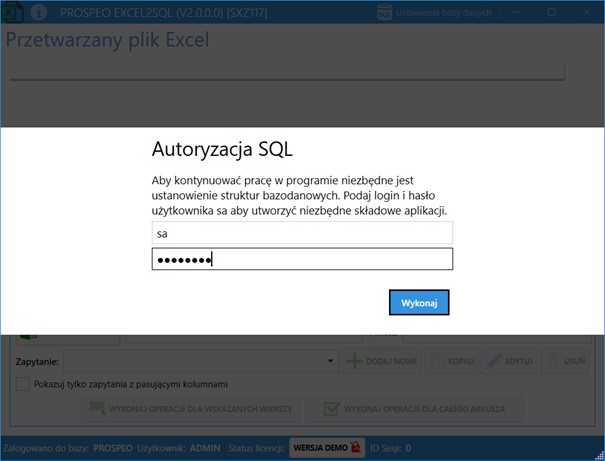Click the EDYTUJ pencil button
The image size is (605, 461).
(509, 361)
